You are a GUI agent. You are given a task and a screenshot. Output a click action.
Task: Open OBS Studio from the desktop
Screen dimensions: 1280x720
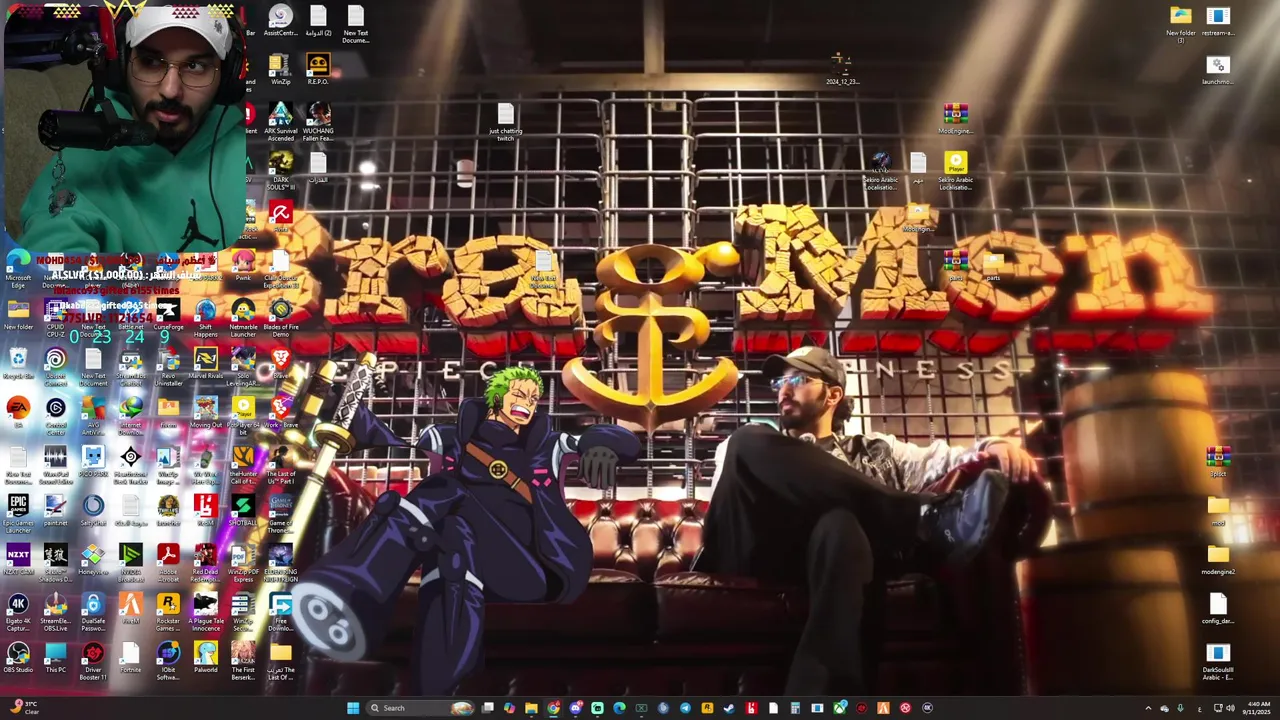pos(18,658)
